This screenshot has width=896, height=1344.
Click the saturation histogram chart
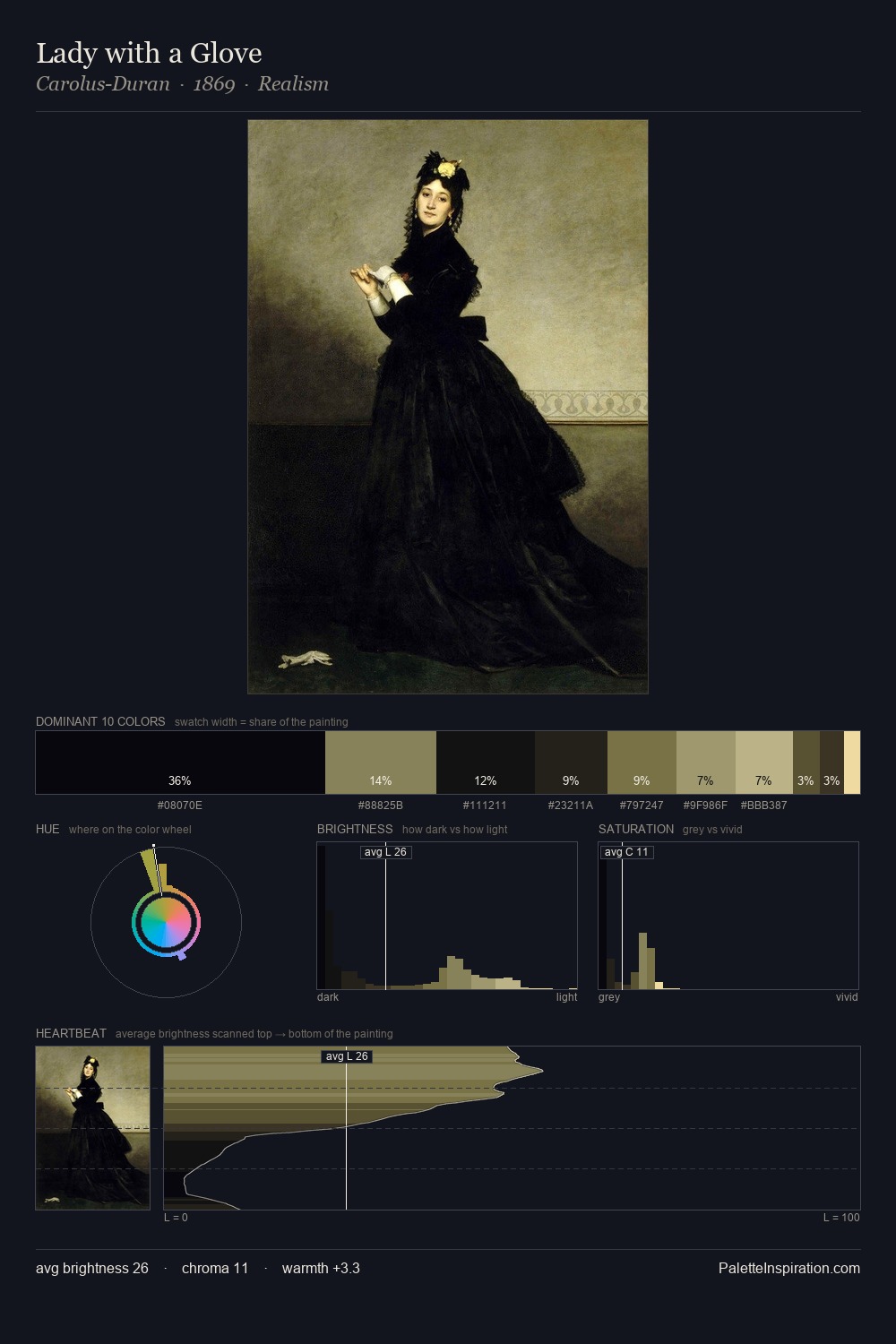[728, 916]
